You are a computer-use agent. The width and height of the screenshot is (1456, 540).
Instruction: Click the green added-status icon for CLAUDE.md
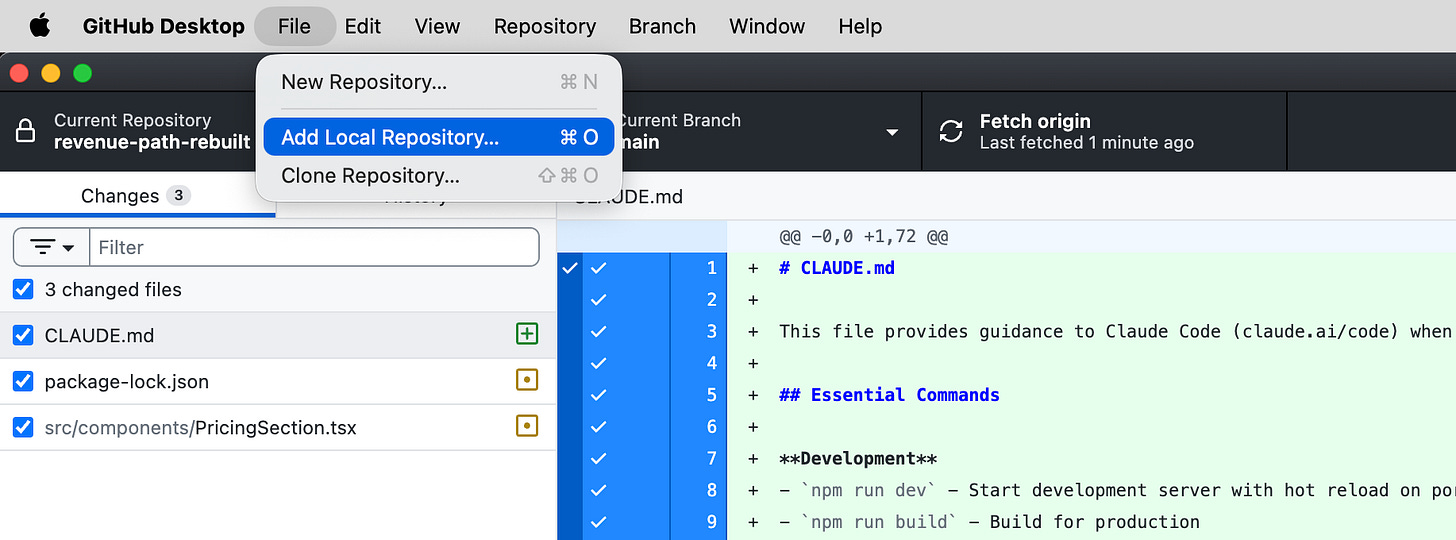tap(527, 334)
